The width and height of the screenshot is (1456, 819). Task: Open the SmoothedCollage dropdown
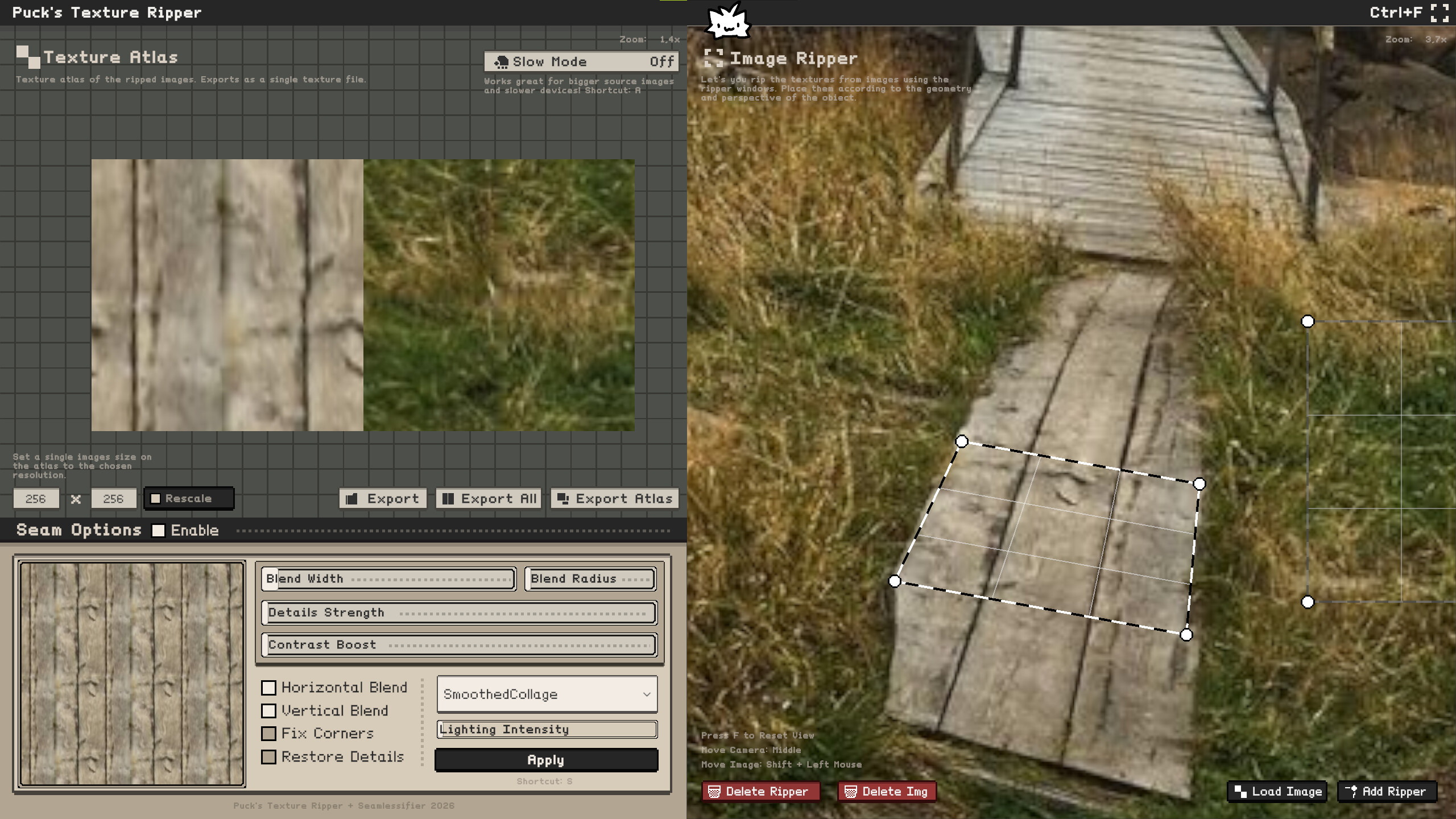click(x=547, y=694)
